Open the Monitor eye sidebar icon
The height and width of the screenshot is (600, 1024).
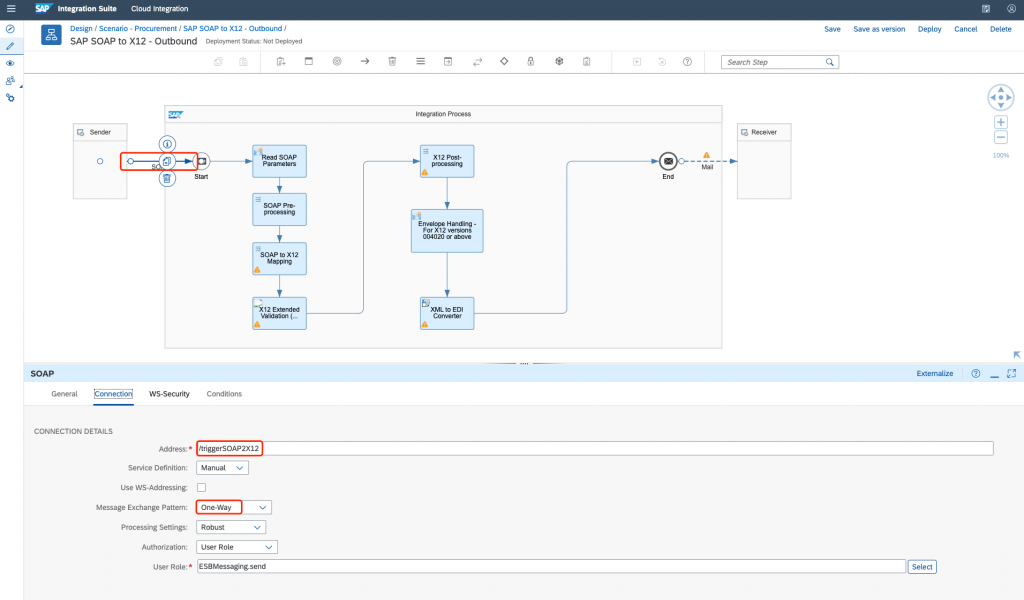10,63
